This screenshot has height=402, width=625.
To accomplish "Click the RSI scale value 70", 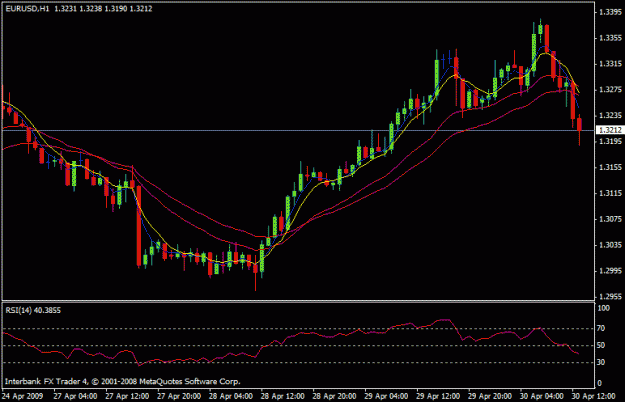I will [601, 328].
